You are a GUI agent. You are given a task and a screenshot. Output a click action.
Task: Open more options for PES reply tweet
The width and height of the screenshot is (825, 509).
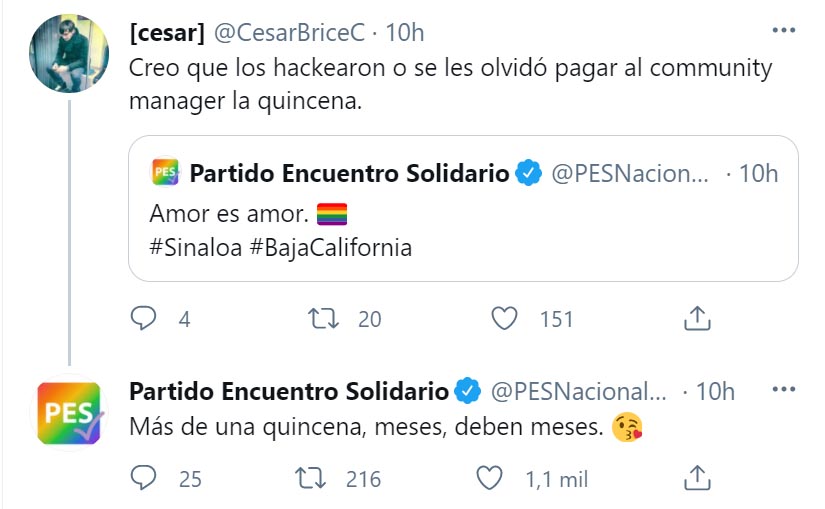(x=783, y=391)
